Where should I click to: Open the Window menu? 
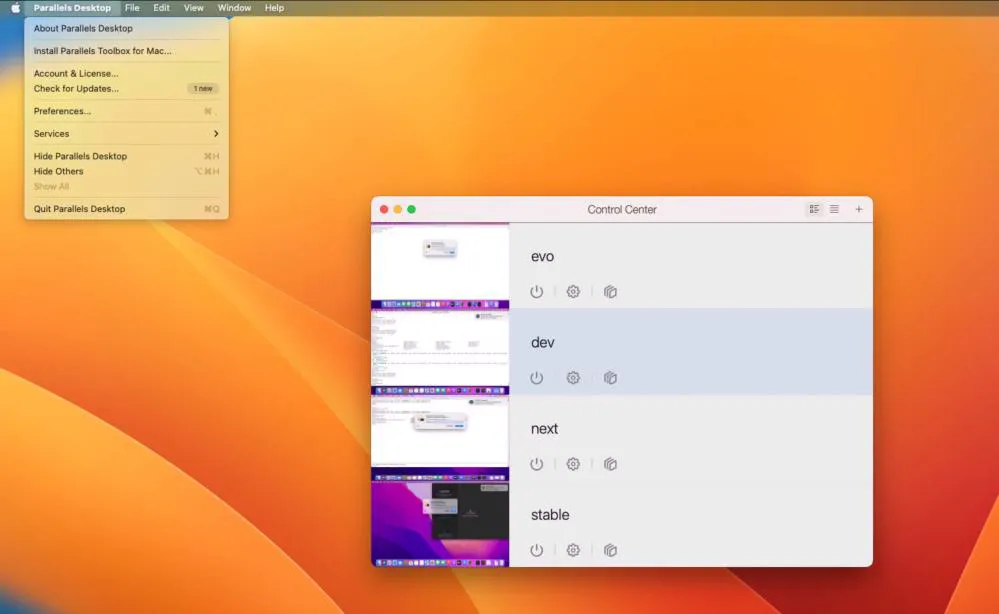(x=234, y=8)
